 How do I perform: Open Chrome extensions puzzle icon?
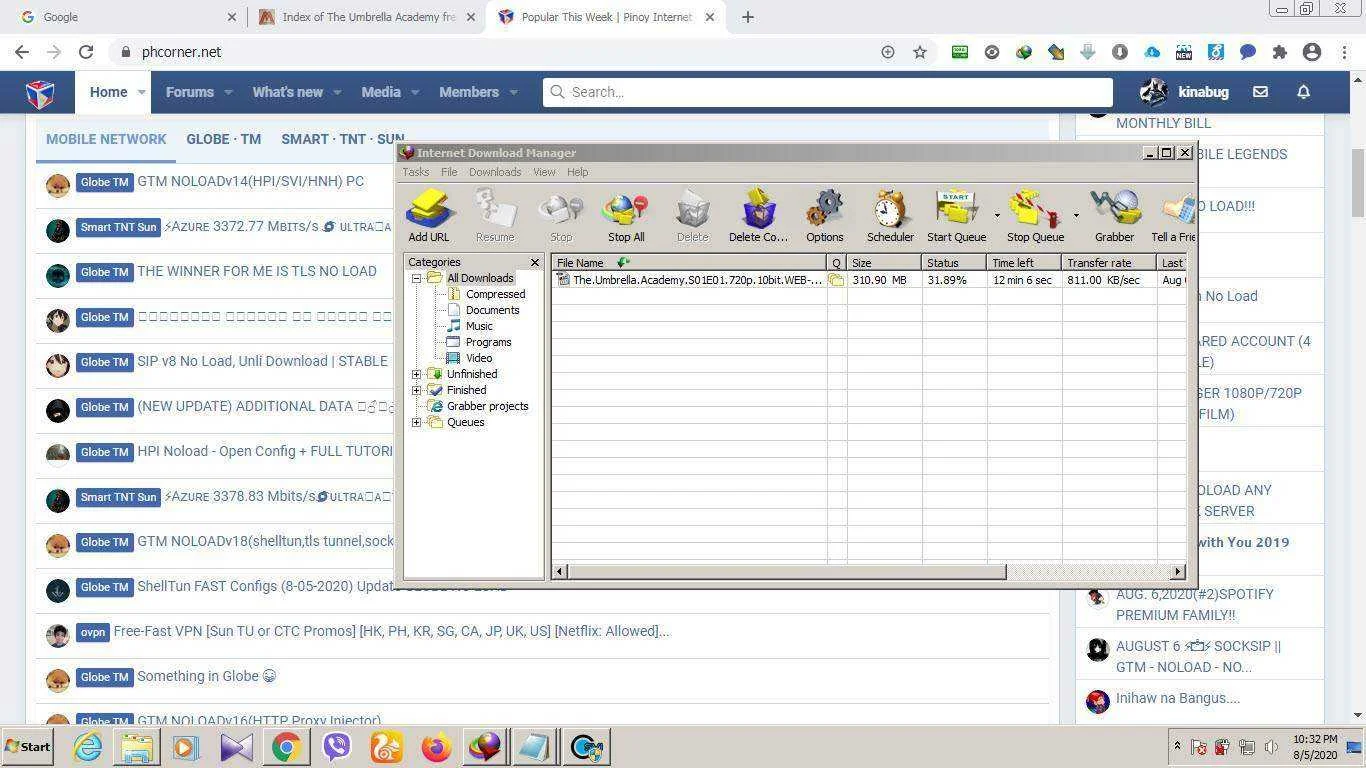click(x=1280, y=52)
